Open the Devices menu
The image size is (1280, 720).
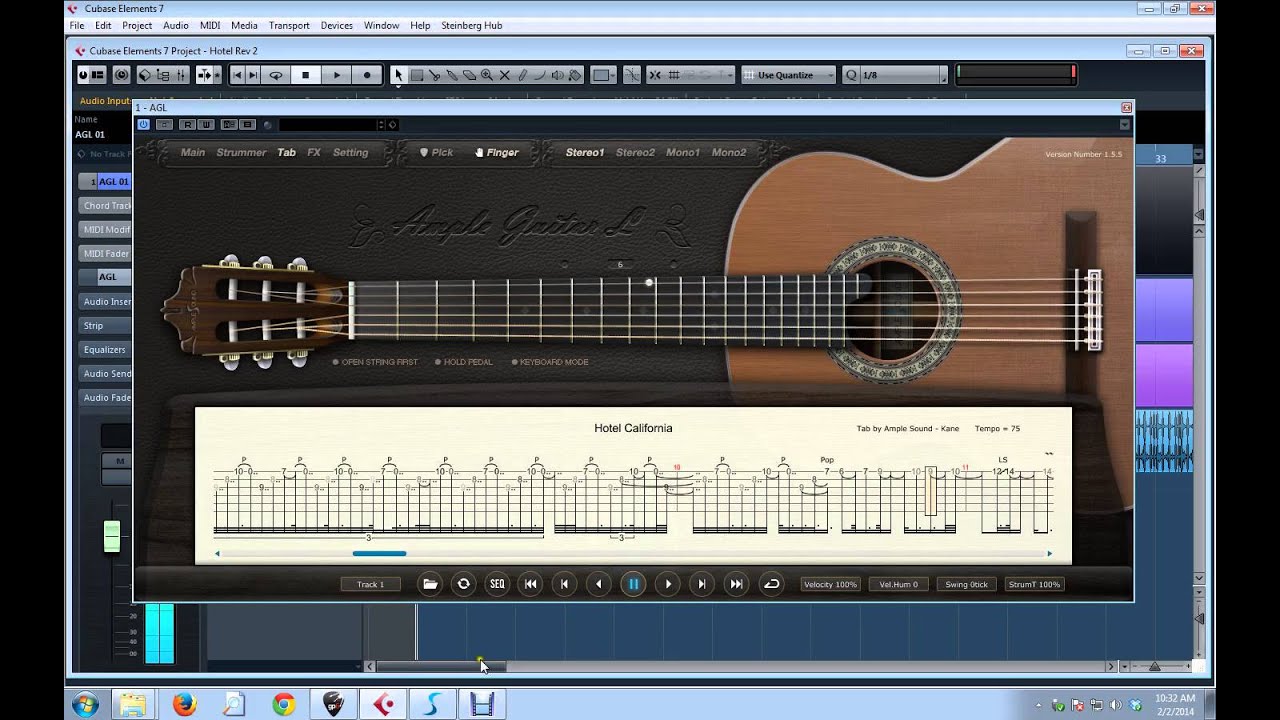336,25
